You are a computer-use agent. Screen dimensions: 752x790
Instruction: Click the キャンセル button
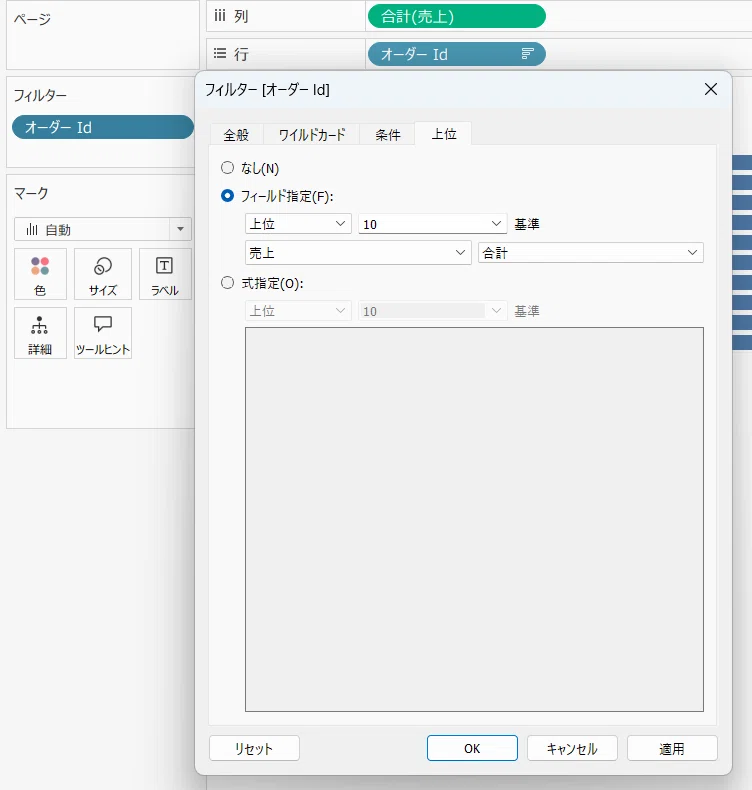click(x=572, y=748)
